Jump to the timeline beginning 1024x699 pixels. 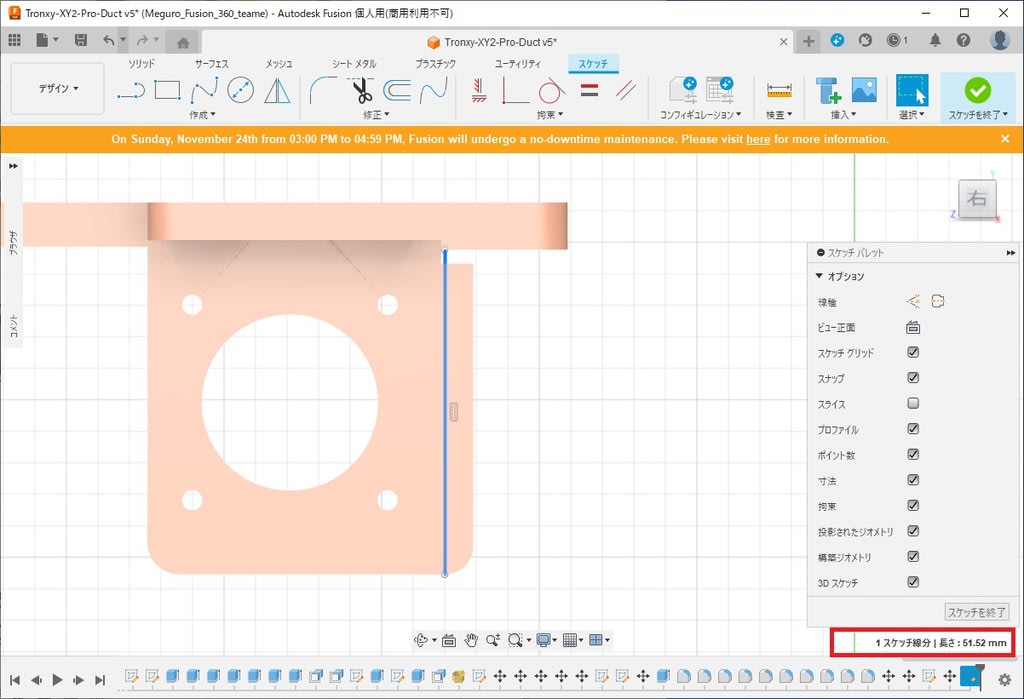click(x=15, y=680)
